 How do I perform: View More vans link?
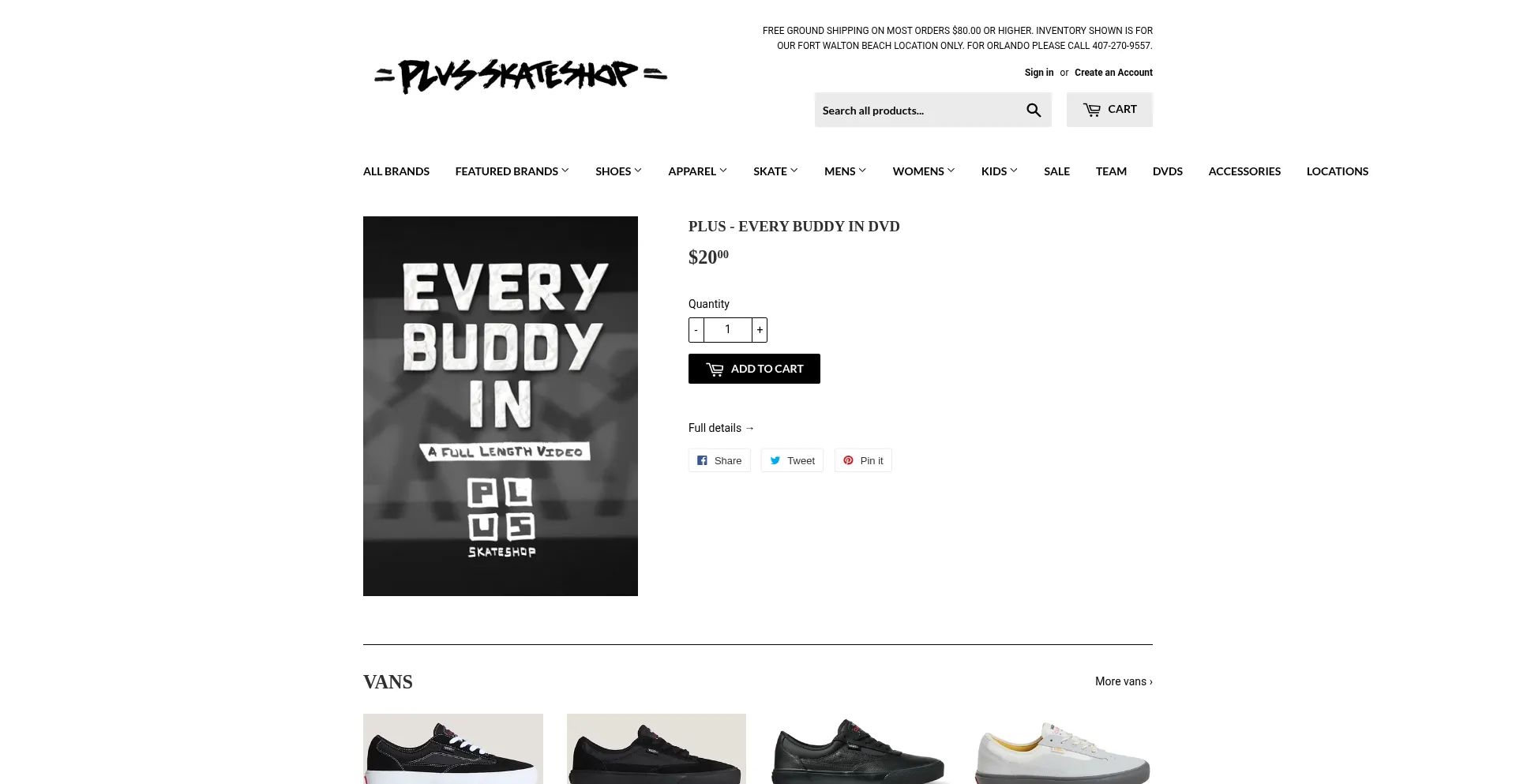[1124, 681]
